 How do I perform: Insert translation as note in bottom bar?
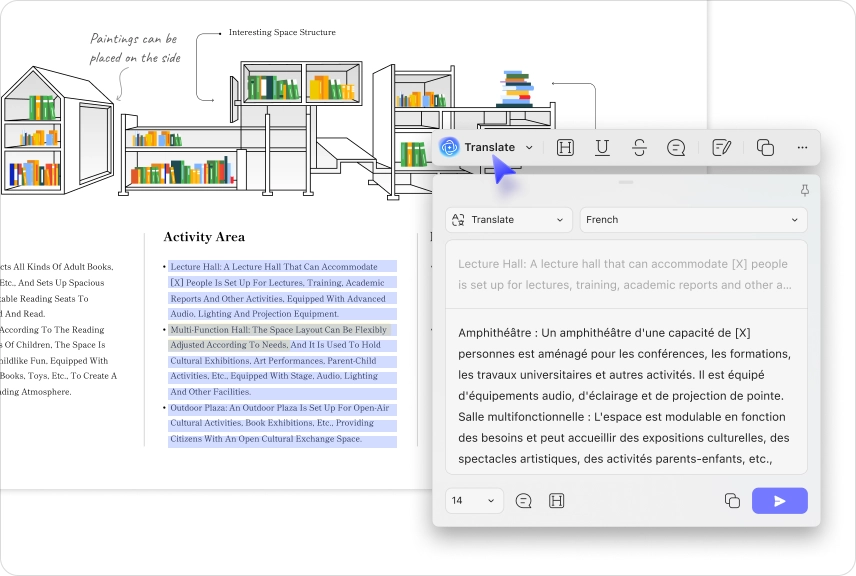(523, 501)
